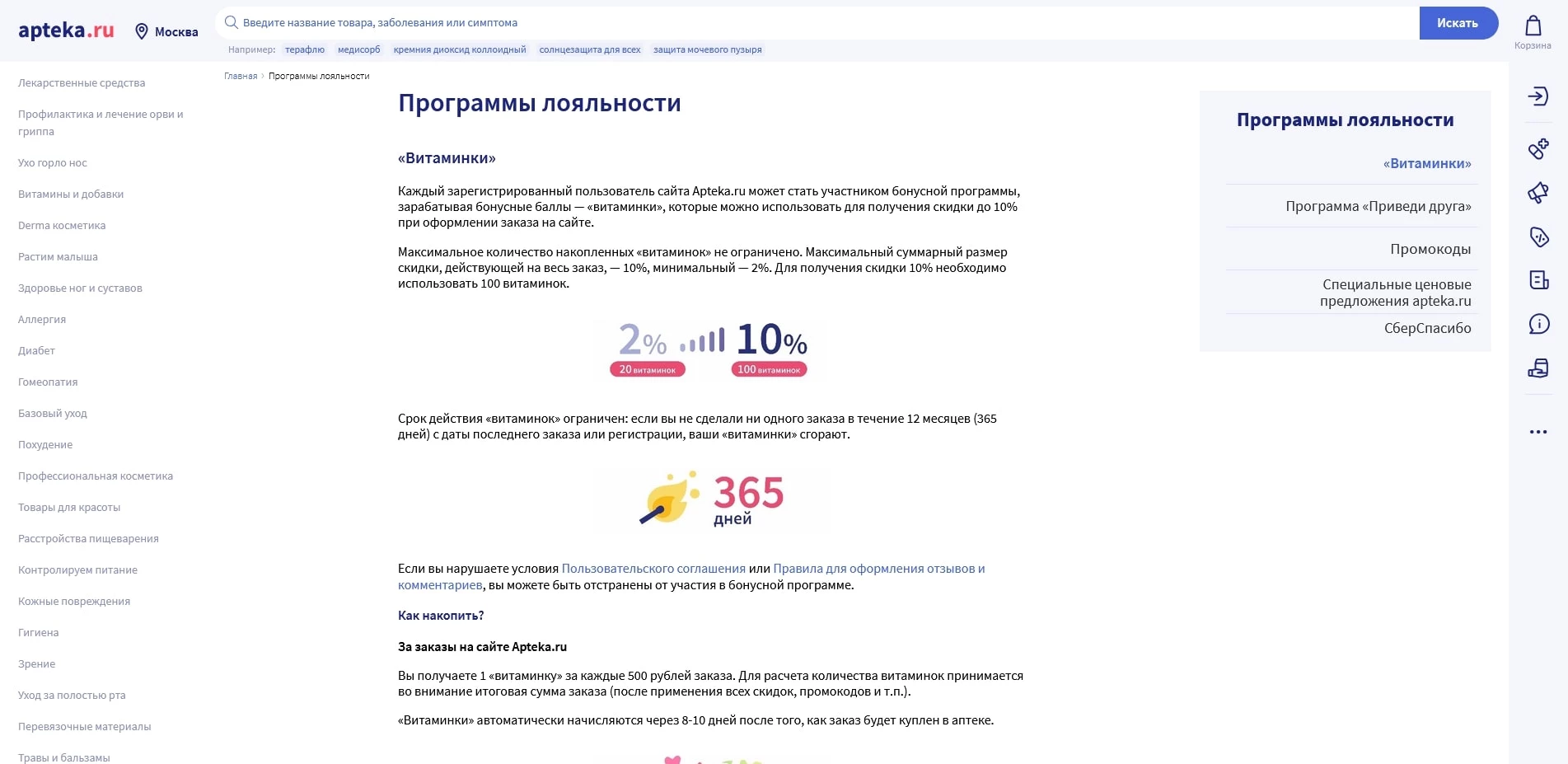Select «Витамины и добавки» in left menu
This screenshot has height=764, width=1568.
pyautogui.click(x=71, y=194)
